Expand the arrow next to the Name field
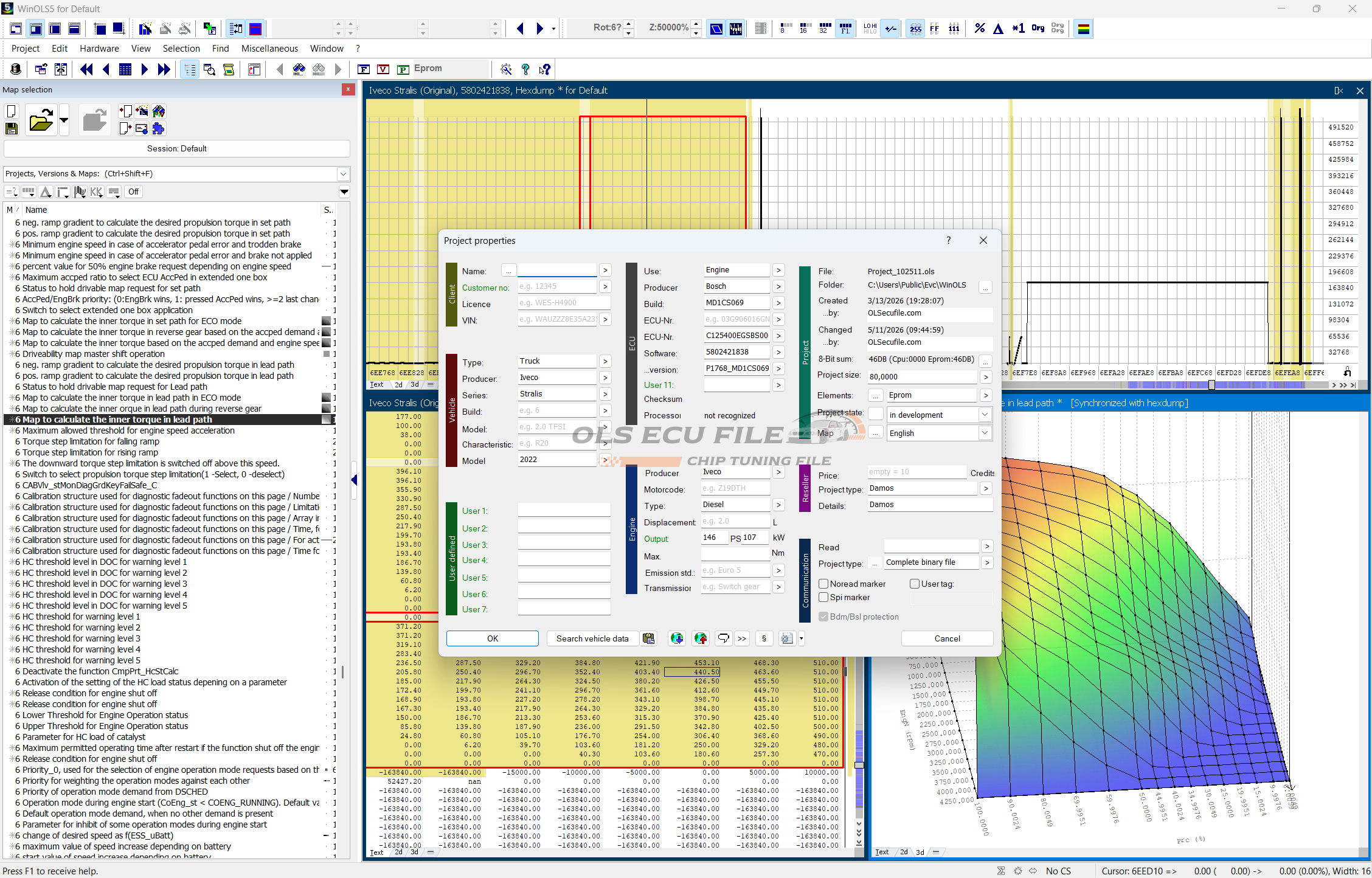 pos(605,270)
